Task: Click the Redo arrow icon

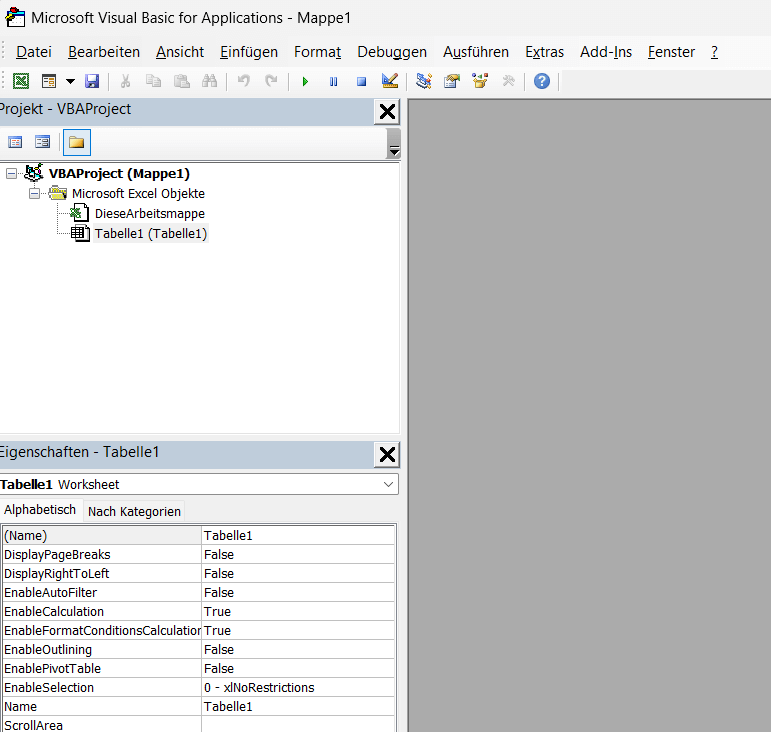Action: (271, 81)
